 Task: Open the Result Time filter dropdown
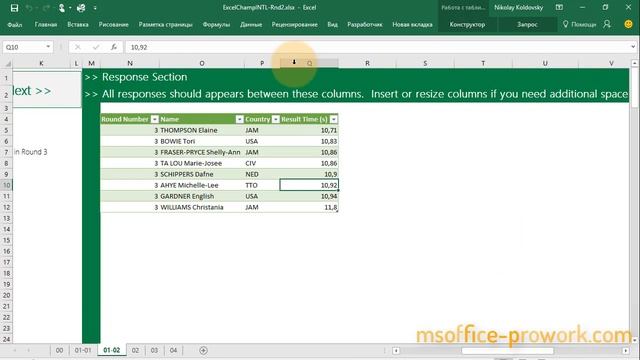pyautogui.click(x=333, y=119)
